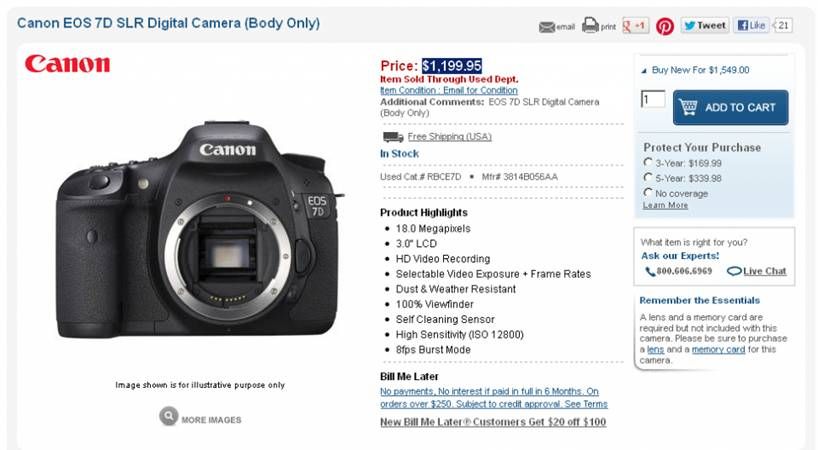The height and width of the screenshot is (450, 818).
Task: Click the Google +1 icon
Action: coord(635,25)
